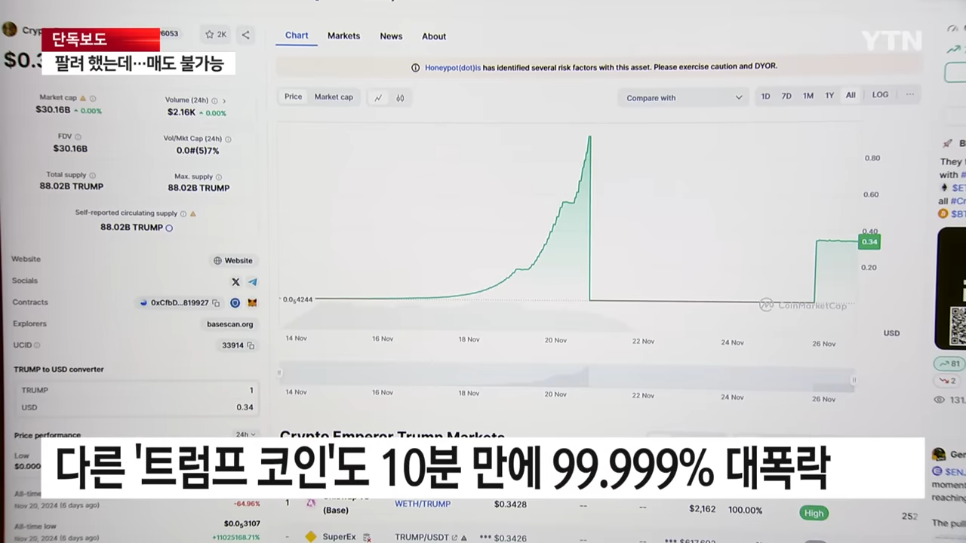The height and width of the screenshot is (543, 966).
Task: Select the line chart icon
Action: 378,98
